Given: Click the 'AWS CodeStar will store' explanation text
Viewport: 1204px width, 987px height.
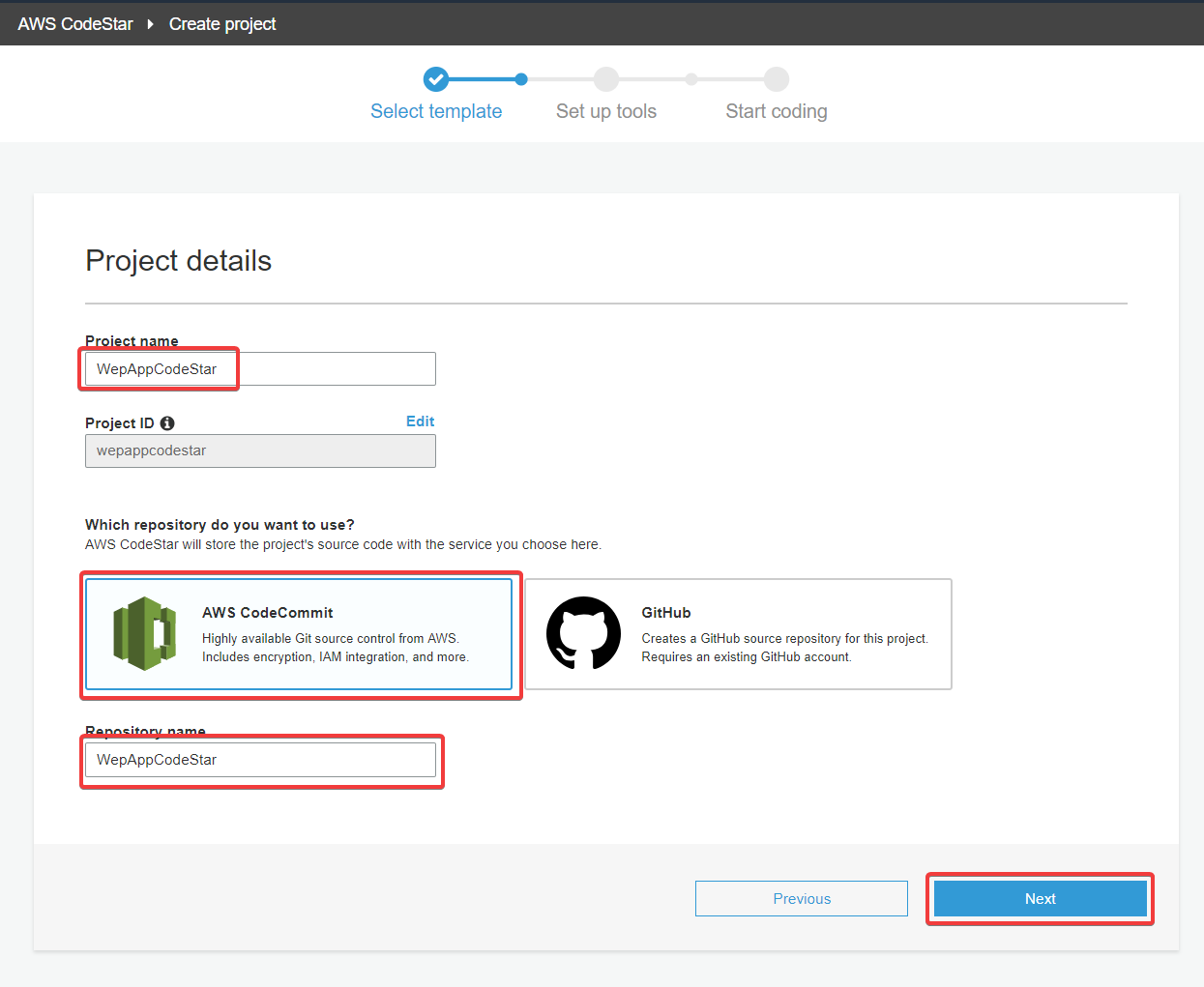Looking at the screenshot, I should point(343,544).
